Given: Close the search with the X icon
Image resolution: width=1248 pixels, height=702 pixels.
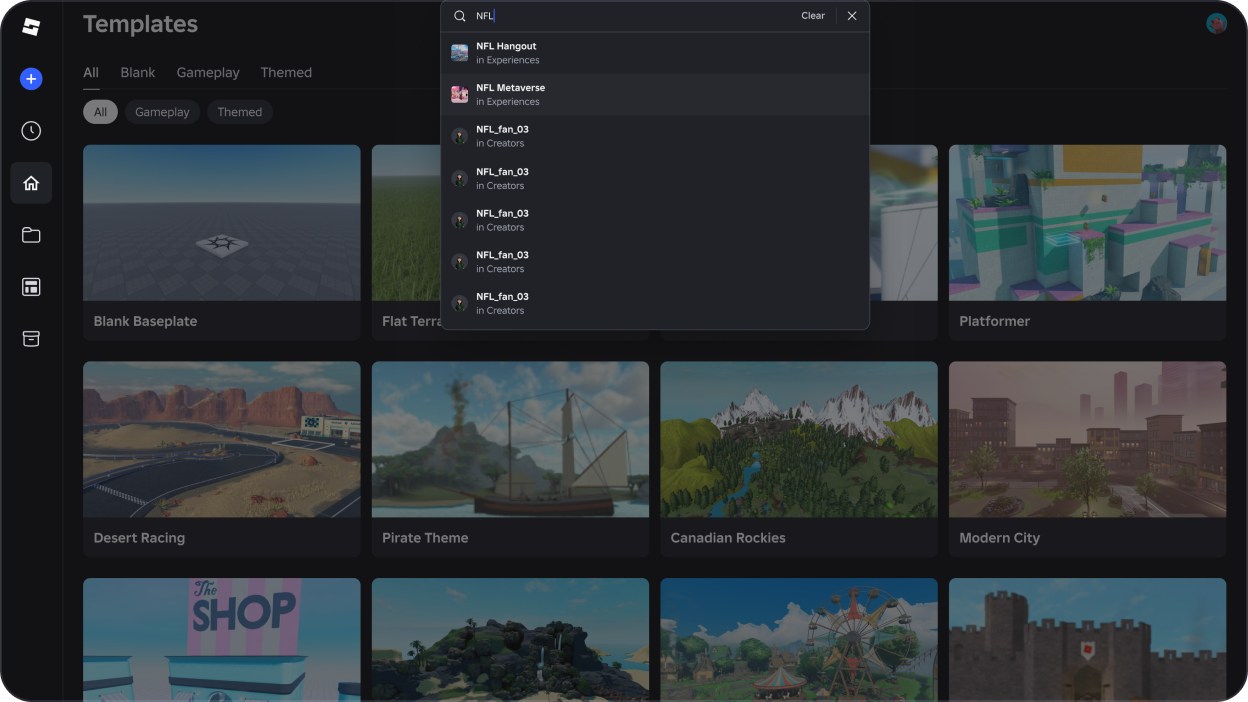Looking at the screenshot, I should pyautogui.click(x=852, y=16).
